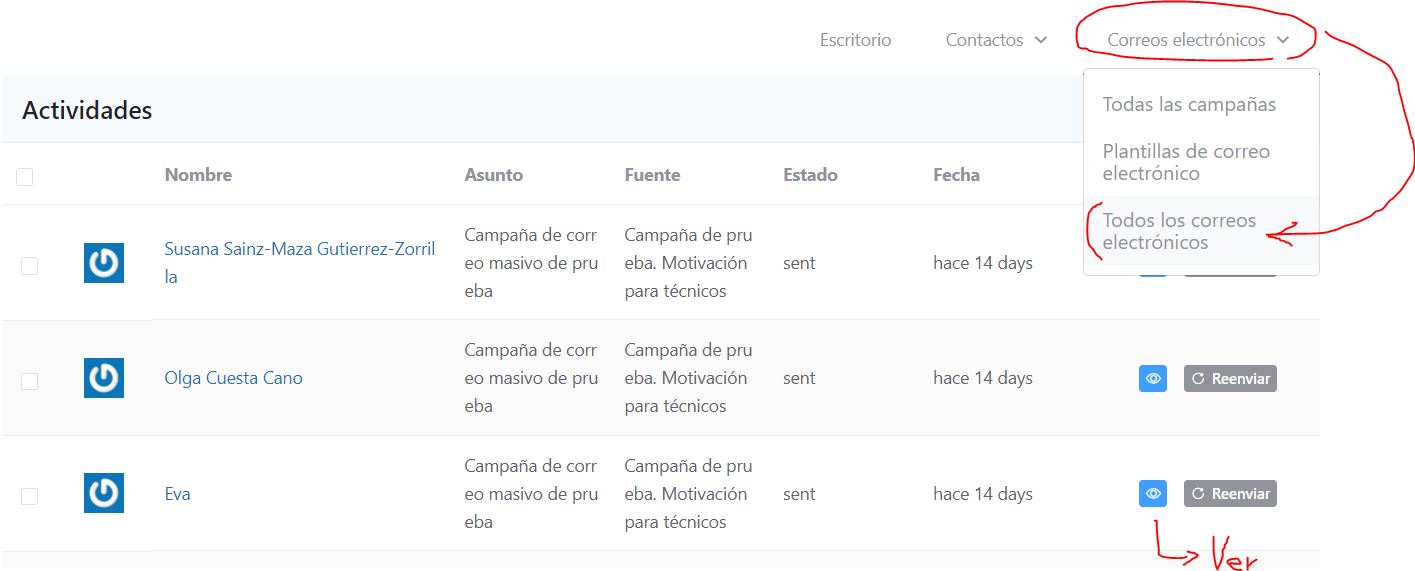Image resolution: width=1415 pixels, height=571 pixels.
Task: Select Plantillas de correo electrónico option
Action: tap(1186, 162)
